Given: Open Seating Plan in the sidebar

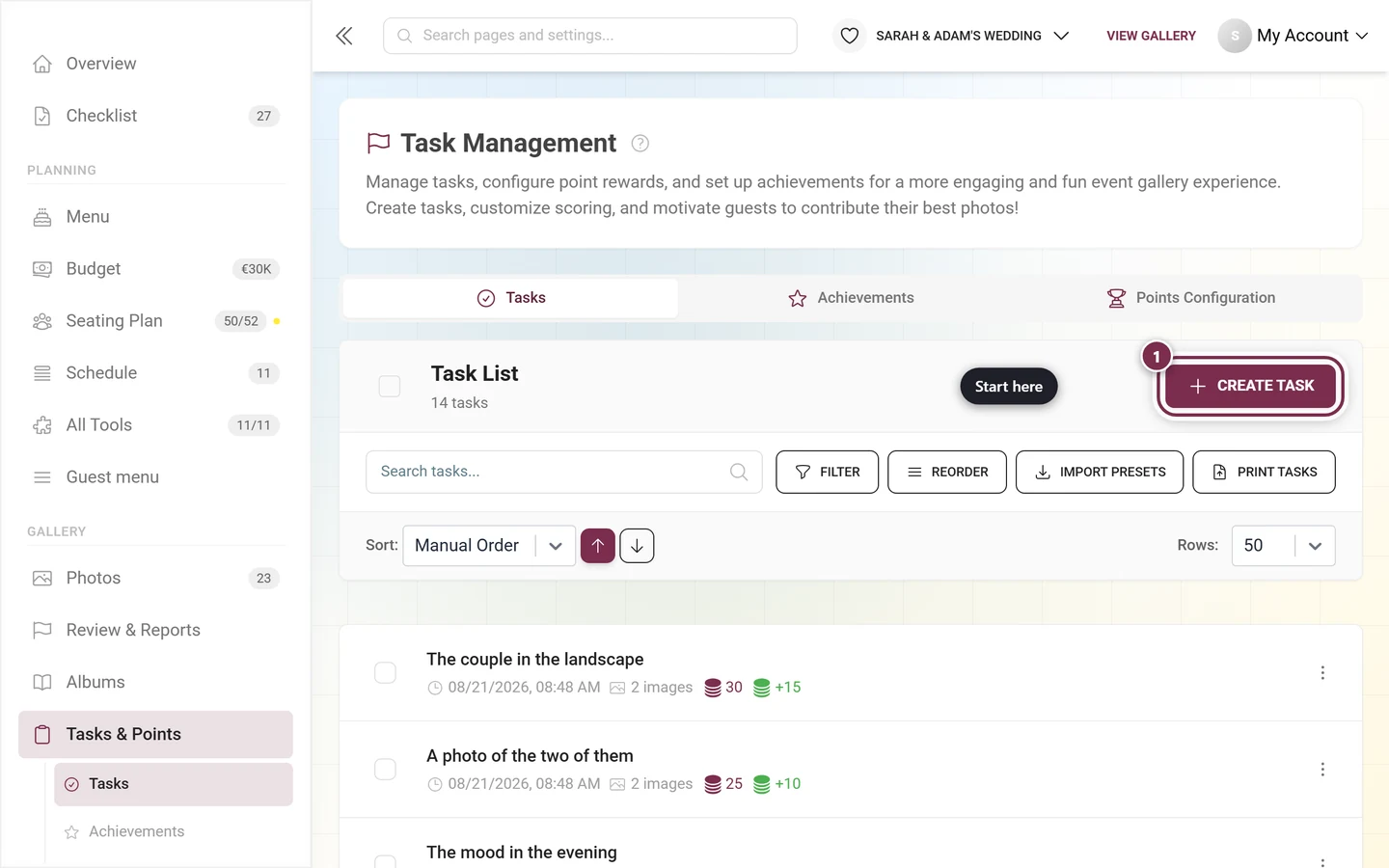Looking at the screenshot, I should point(155,321).
